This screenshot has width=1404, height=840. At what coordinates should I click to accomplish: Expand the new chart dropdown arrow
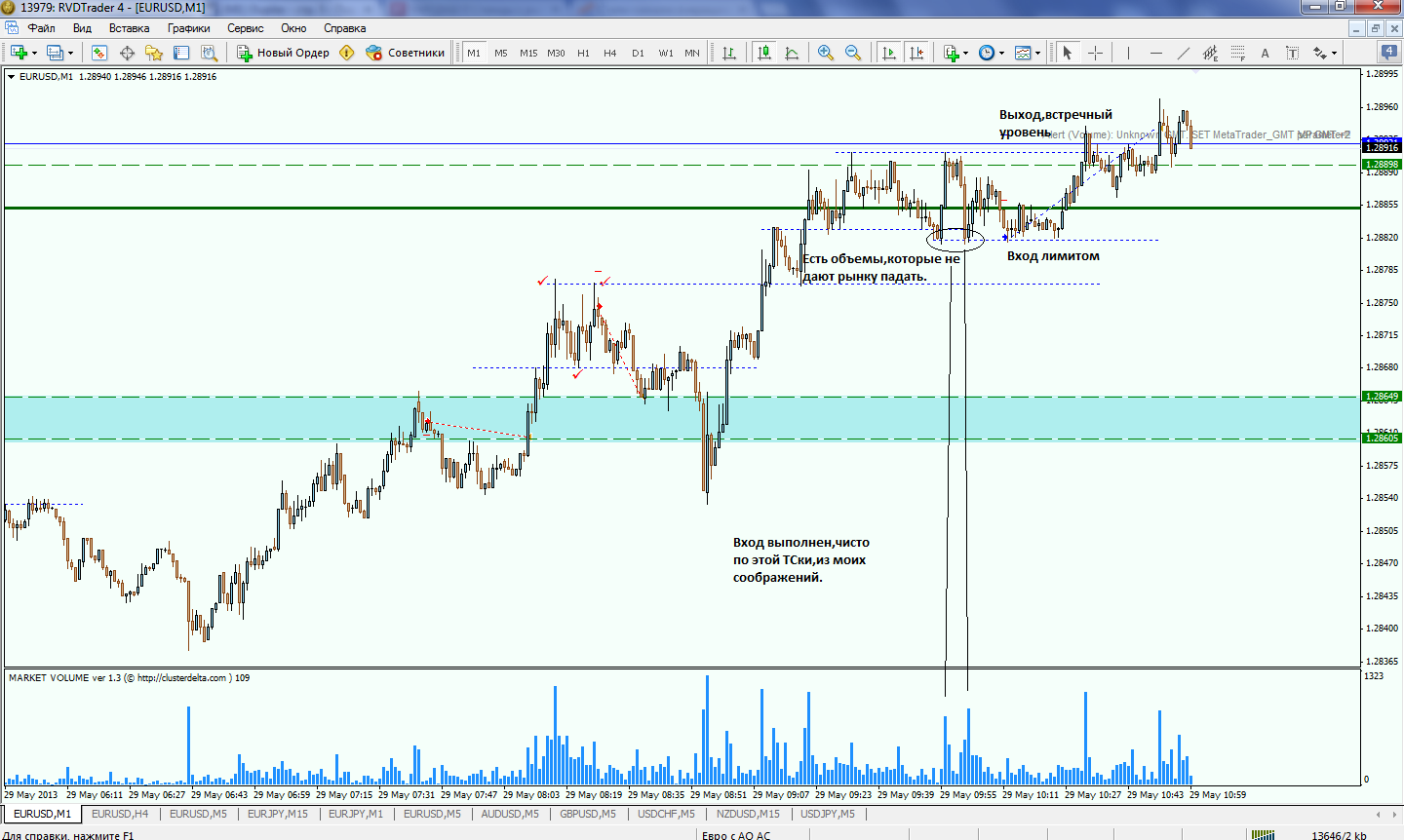(34, 54)
